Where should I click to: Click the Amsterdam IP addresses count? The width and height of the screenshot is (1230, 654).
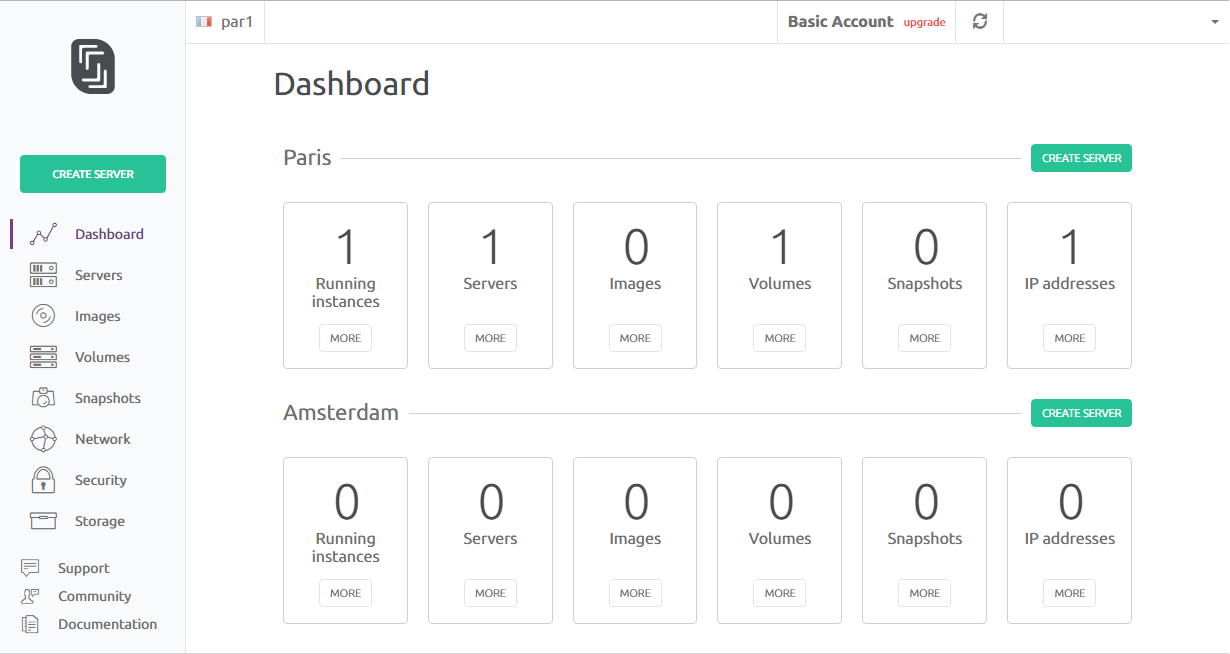(x=1070, y=502)
